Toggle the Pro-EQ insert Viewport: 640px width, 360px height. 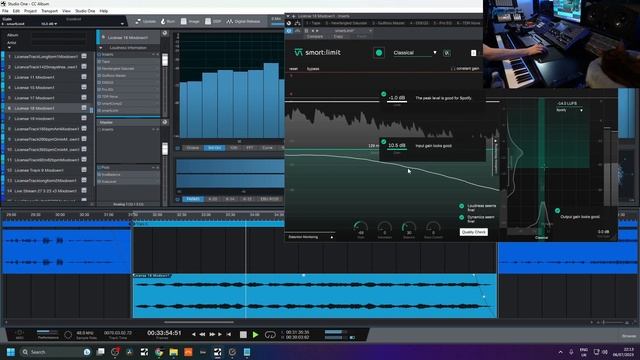coord(99,89)
